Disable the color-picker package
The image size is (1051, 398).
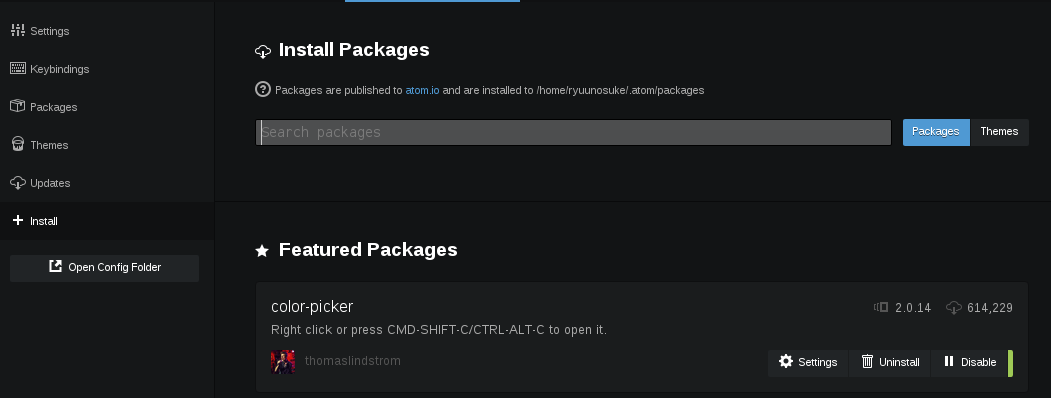tap(969, 362)
